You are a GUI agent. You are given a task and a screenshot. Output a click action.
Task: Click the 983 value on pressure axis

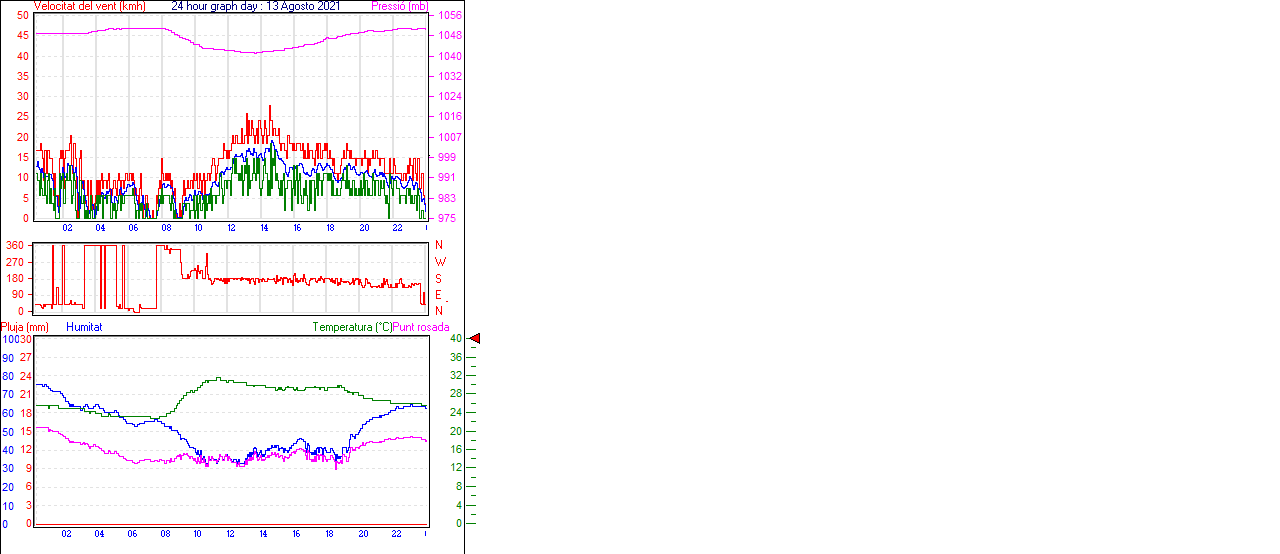pyautogui.click(x=449, y=198)
